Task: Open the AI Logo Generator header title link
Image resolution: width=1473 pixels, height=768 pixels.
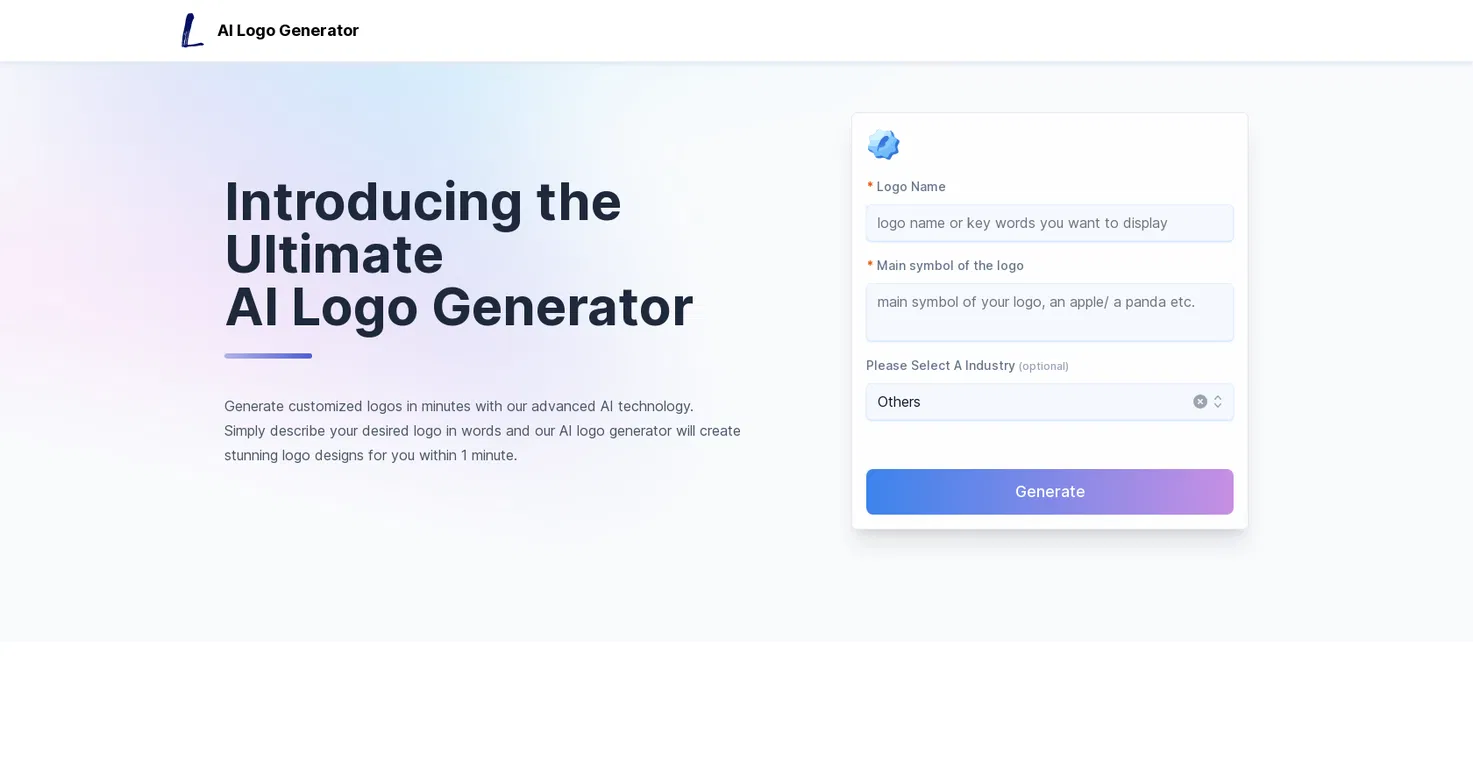Action: click(288, 30)
